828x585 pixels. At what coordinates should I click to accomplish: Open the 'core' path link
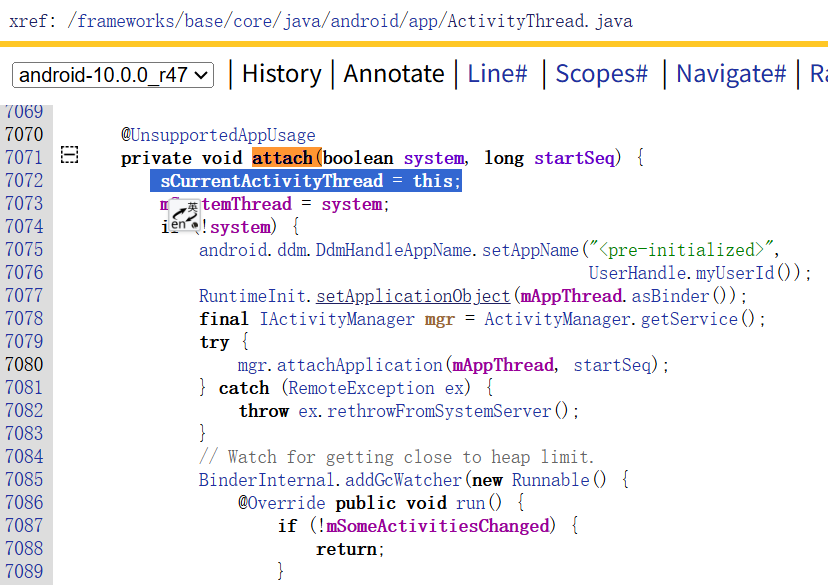pyautogui.click(x=252, y=21)
